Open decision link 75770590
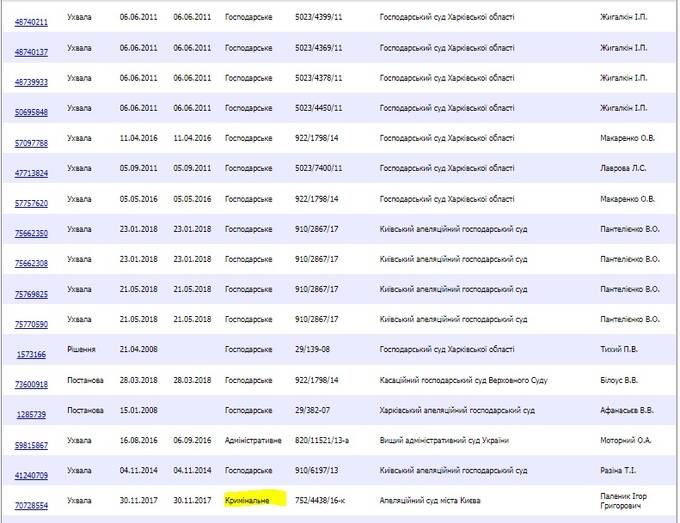The height and width of the screenshot is (523, 680). point(31,324)
